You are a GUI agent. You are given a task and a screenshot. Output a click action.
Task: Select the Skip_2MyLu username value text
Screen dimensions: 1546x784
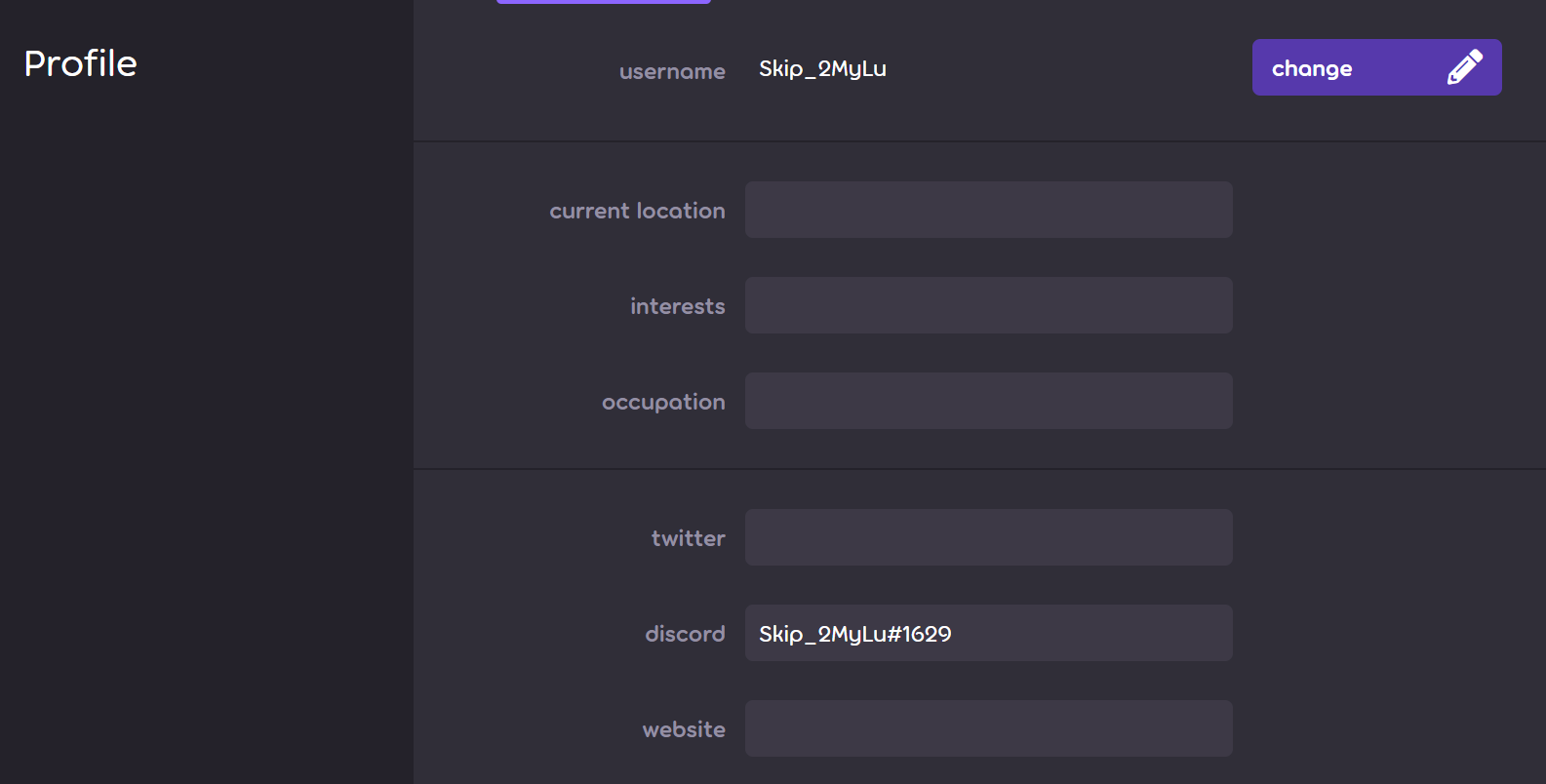(822, 68)
